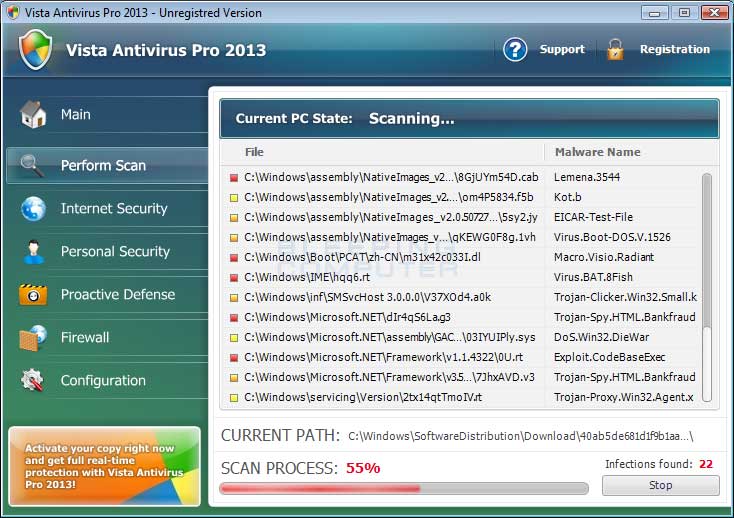Screen dimensions: 734x518
Task: Go to Internet Security
Action: pyautogui.click(x=108, y=208)
